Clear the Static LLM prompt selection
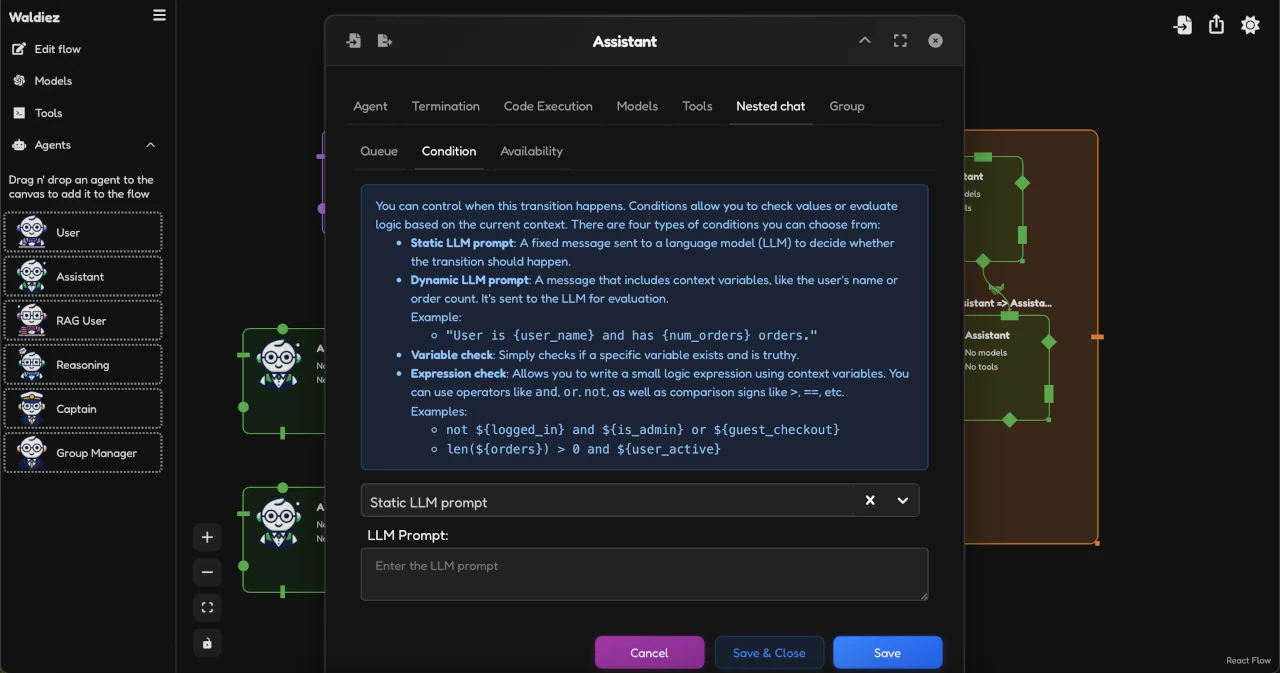This screenshot has width=1280, height=673. tap(870, 501)
